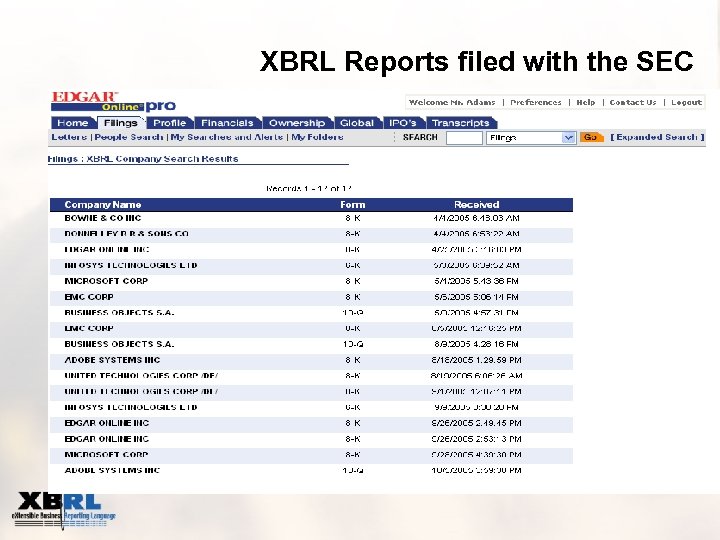720x540 pixels.
Task: Open the Help link
Action: [585, 102]
